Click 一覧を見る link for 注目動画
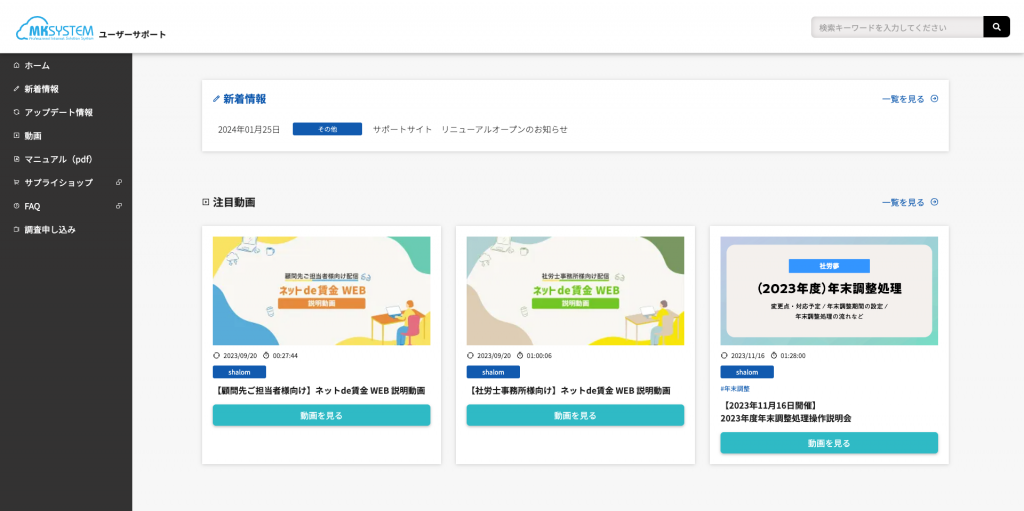 click(903, 203)
